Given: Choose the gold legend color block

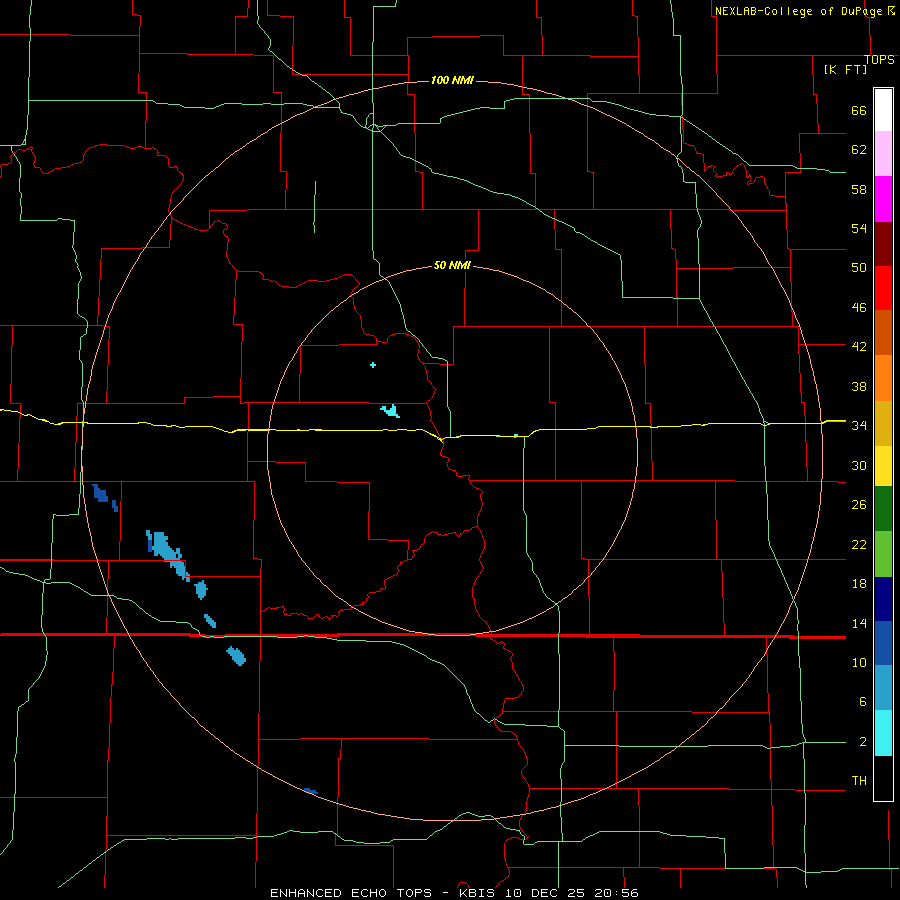Looking at the screenshot, I should (x=883, y=423).
